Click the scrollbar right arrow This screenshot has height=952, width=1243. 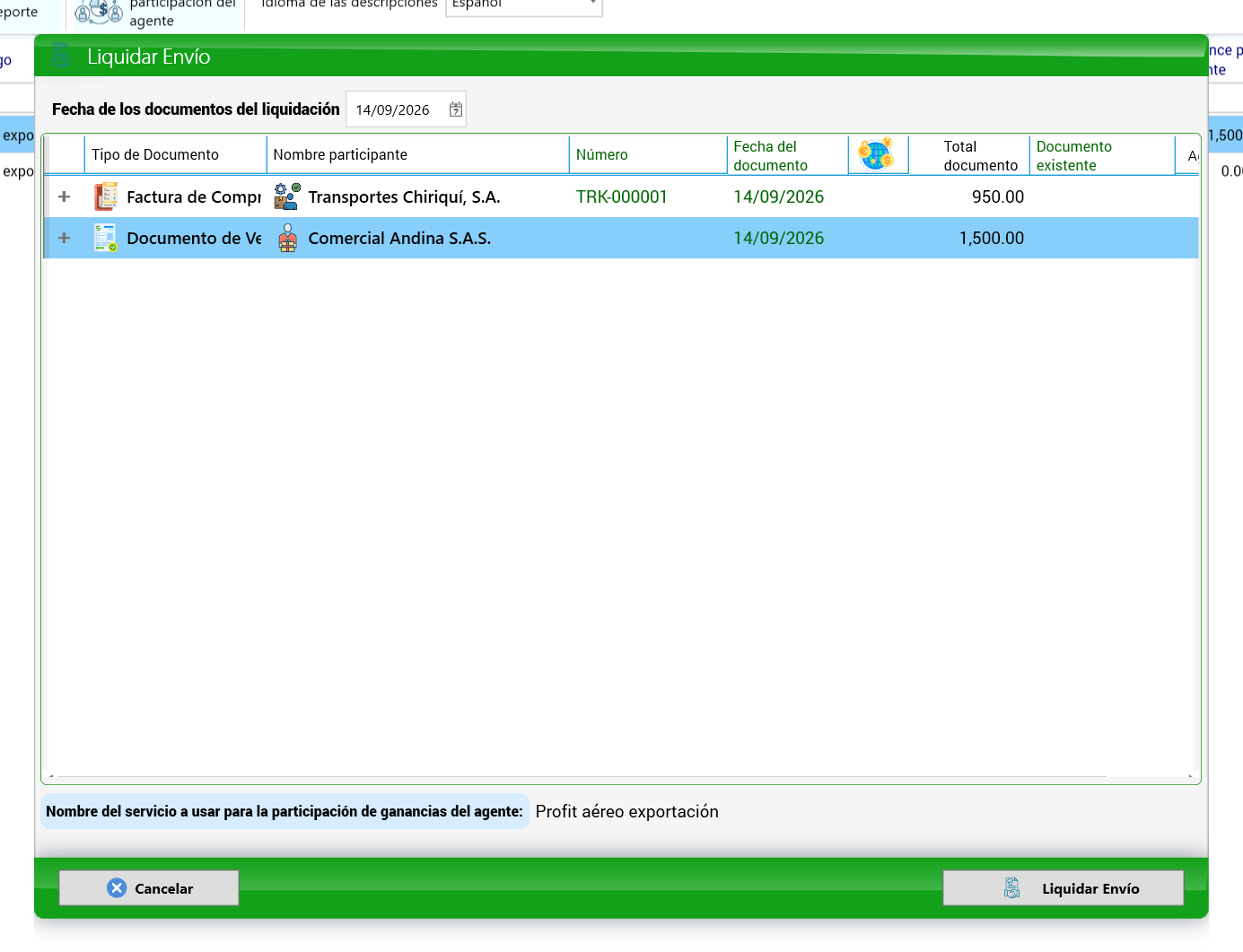click(x=1191, y=776)
